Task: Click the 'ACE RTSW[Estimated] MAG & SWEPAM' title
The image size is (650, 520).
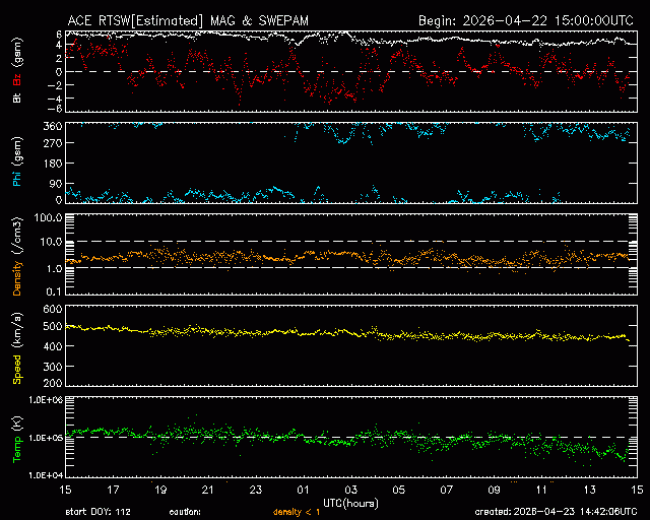Action: (x=188, y=21)
